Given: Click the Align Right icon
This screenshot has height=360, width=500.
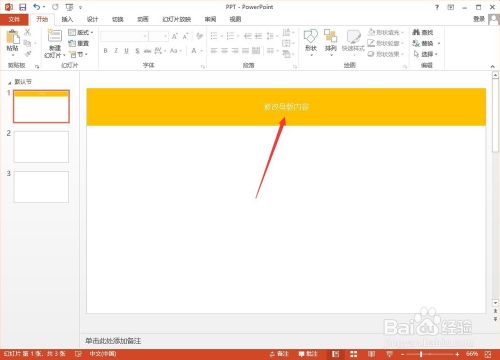Looking at the screenshot, I should coord(235,51).
